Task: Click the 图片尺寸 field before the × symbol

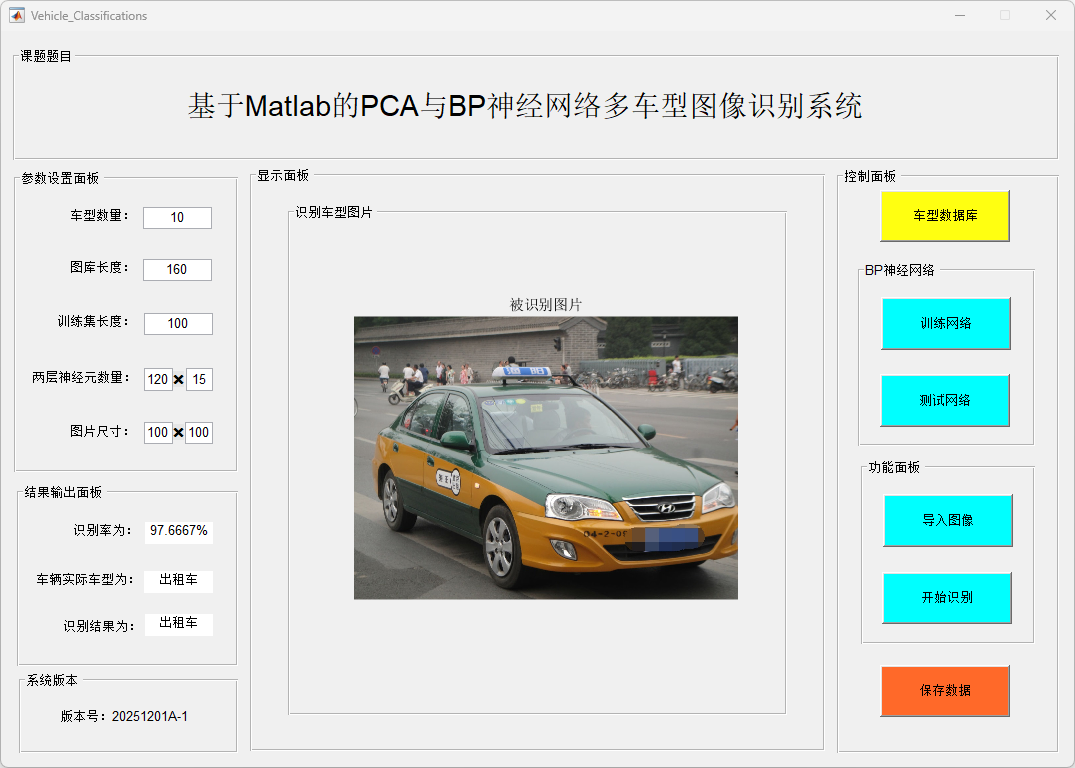Action: pyautogui.click(x=158, y=433)
